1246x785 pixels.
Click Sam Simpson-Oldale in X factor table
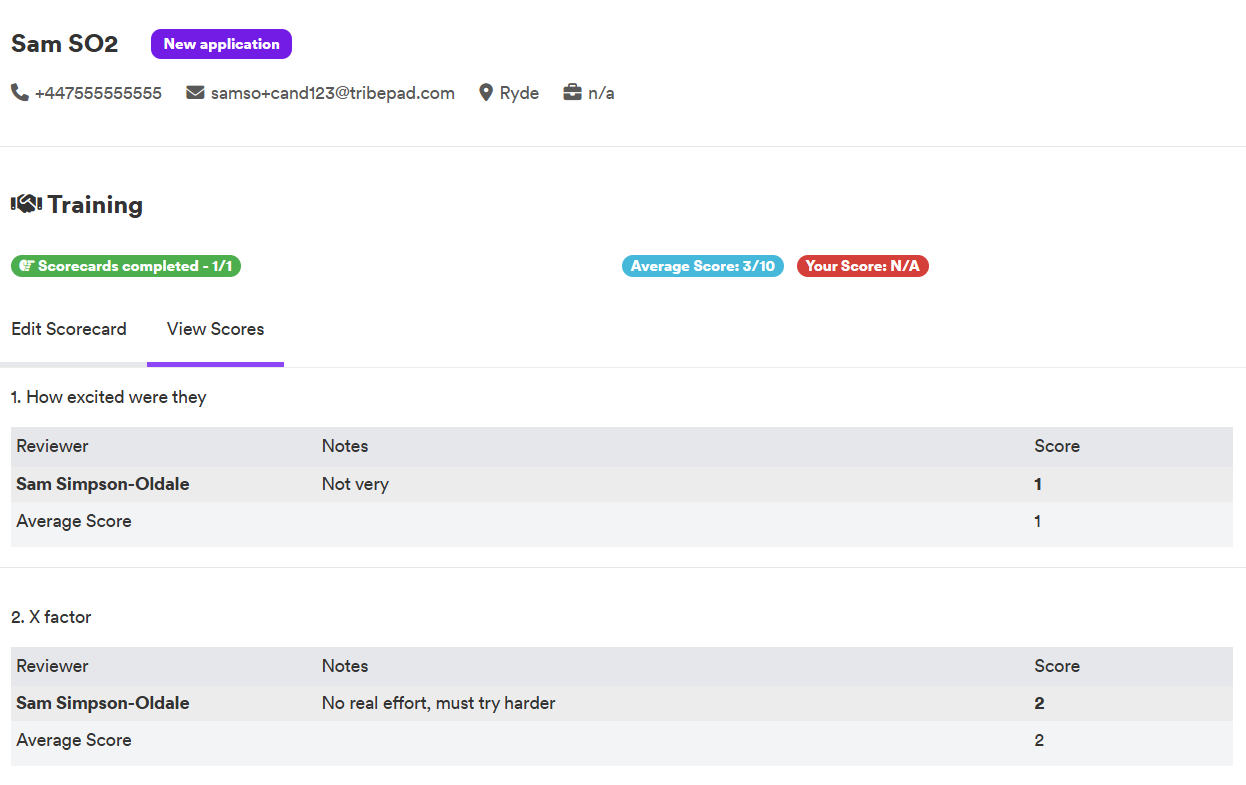[x=103, y=703]
